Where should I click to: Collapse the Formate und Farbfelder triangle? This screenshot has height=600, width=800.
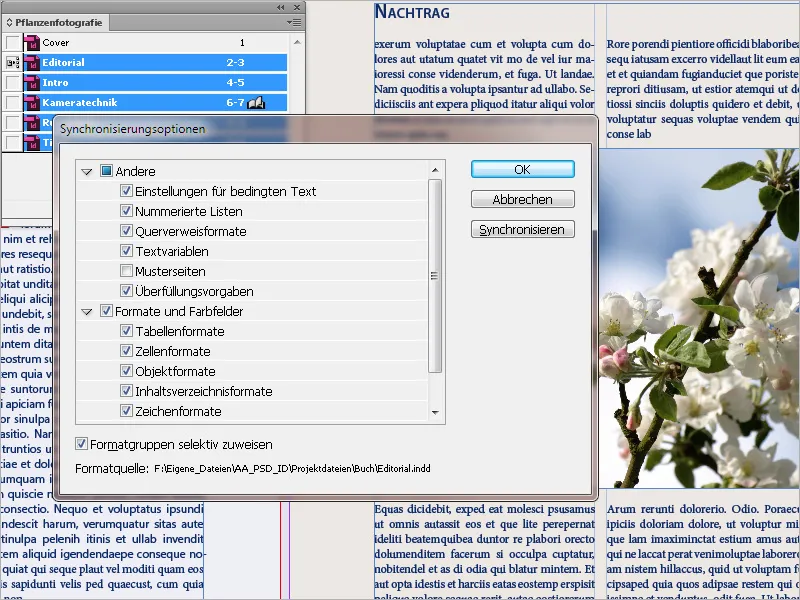pyautogui.click(x=87, y=312)
